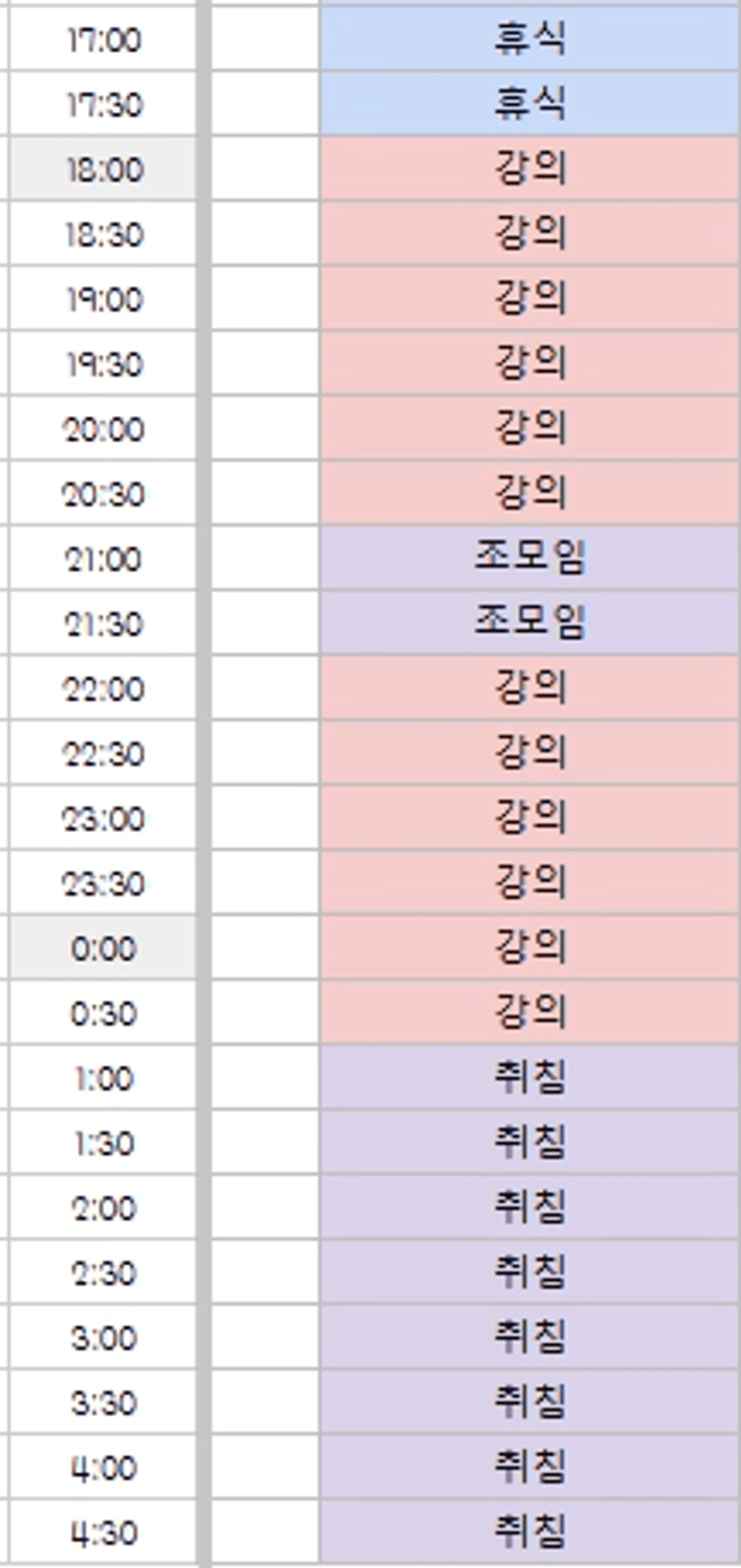Select the 취침 cell at 3:00

click(530, 1338)
